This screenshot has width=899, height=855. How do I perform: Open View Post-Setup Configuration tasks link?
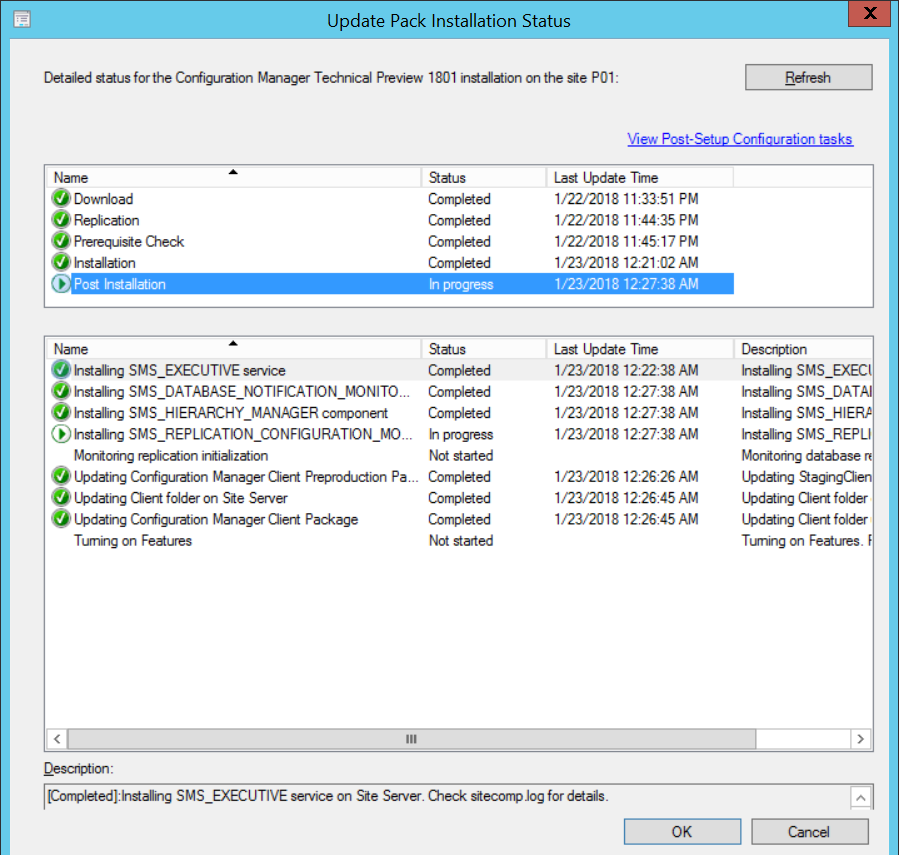click(740, 139)
